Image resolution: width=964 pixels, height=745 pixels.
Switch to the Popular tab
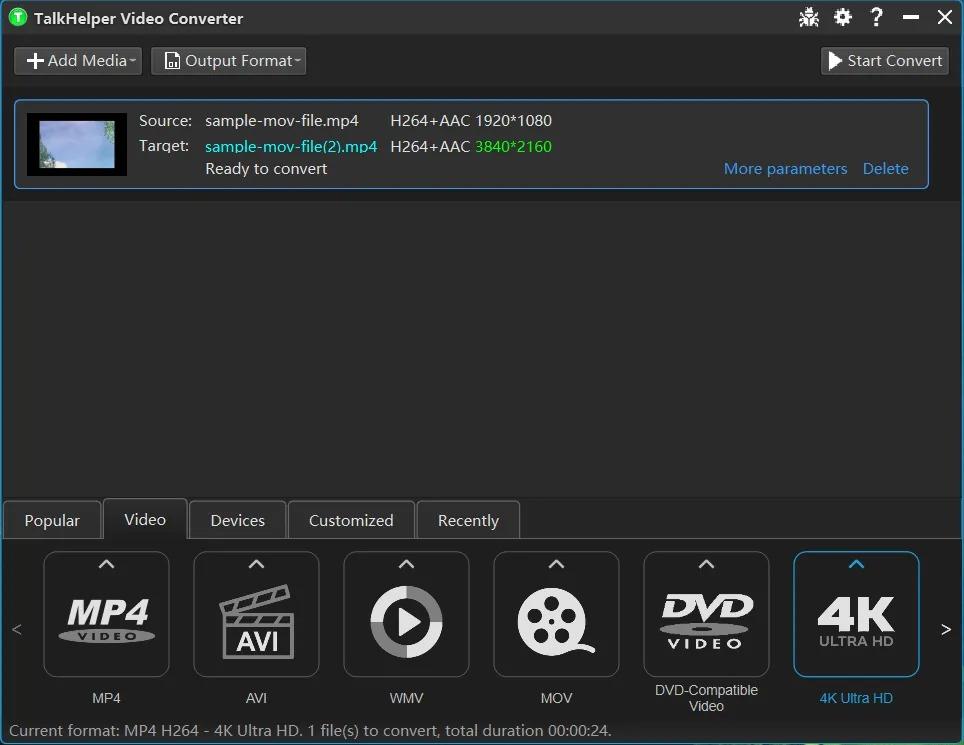[52, 520]
